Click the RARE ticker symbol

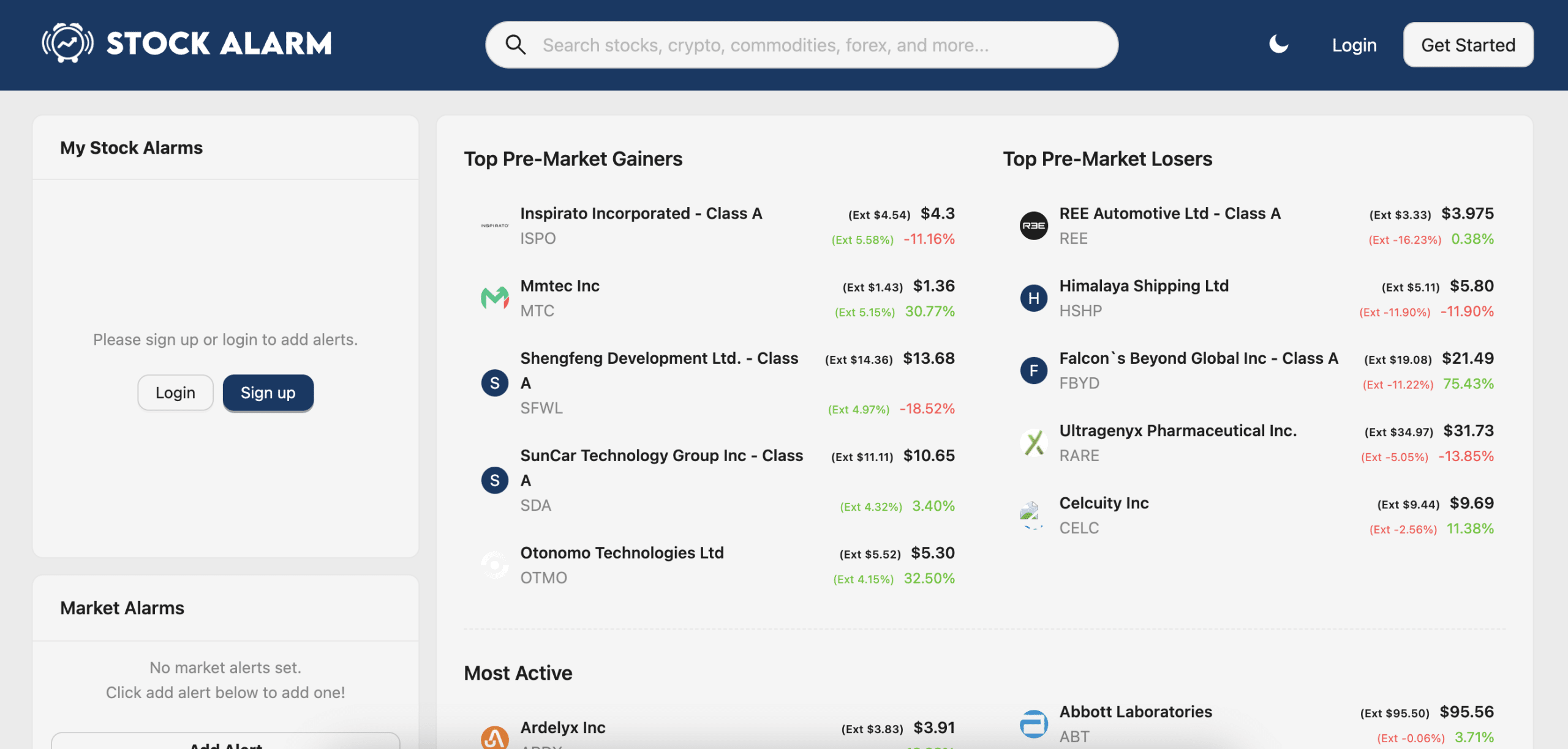(x=1079, y=456)
